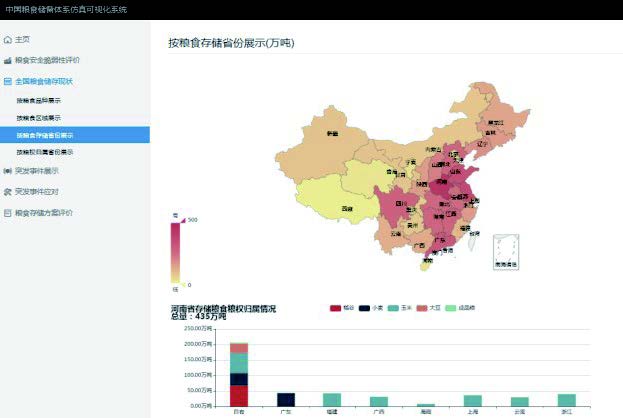Viewport: 623px width, 418px height.
Task: Click the home icon beside 主页
Action: point(9,40)
